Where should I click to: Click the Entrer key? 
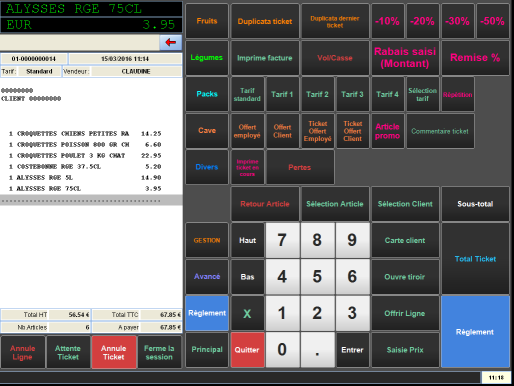click(352, 350)
